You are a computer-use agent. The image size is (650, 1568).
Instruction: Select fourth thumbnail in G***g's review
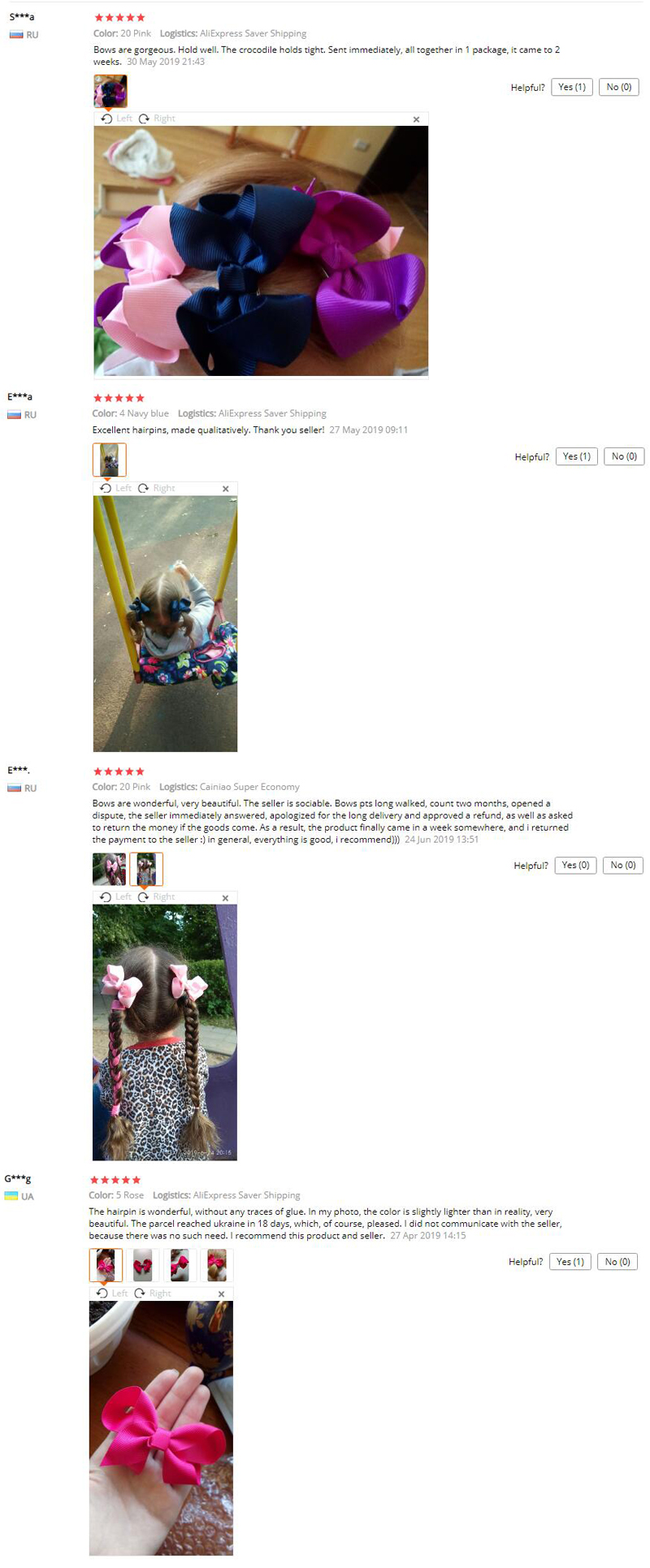tap(217, 1265)
